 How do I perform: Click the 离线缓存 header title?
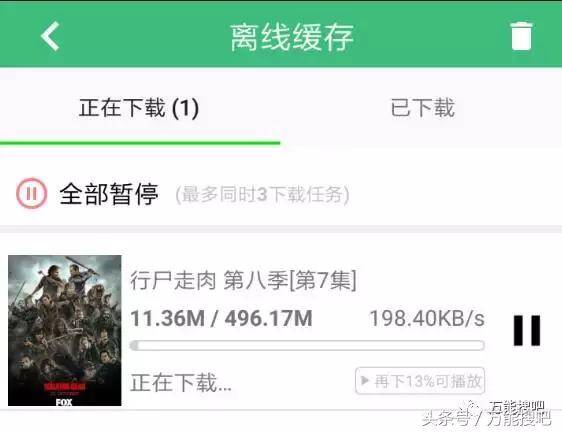pyautogui.click(x=292, y=37)
